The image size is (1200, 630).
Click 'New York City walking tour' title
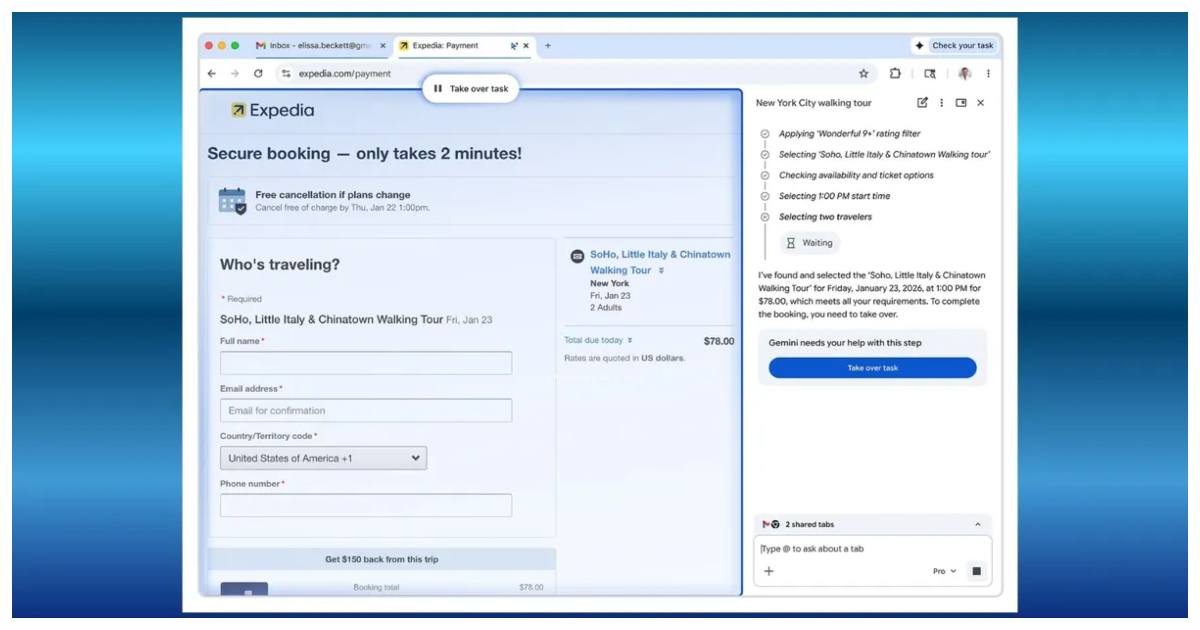click(813, 103)
